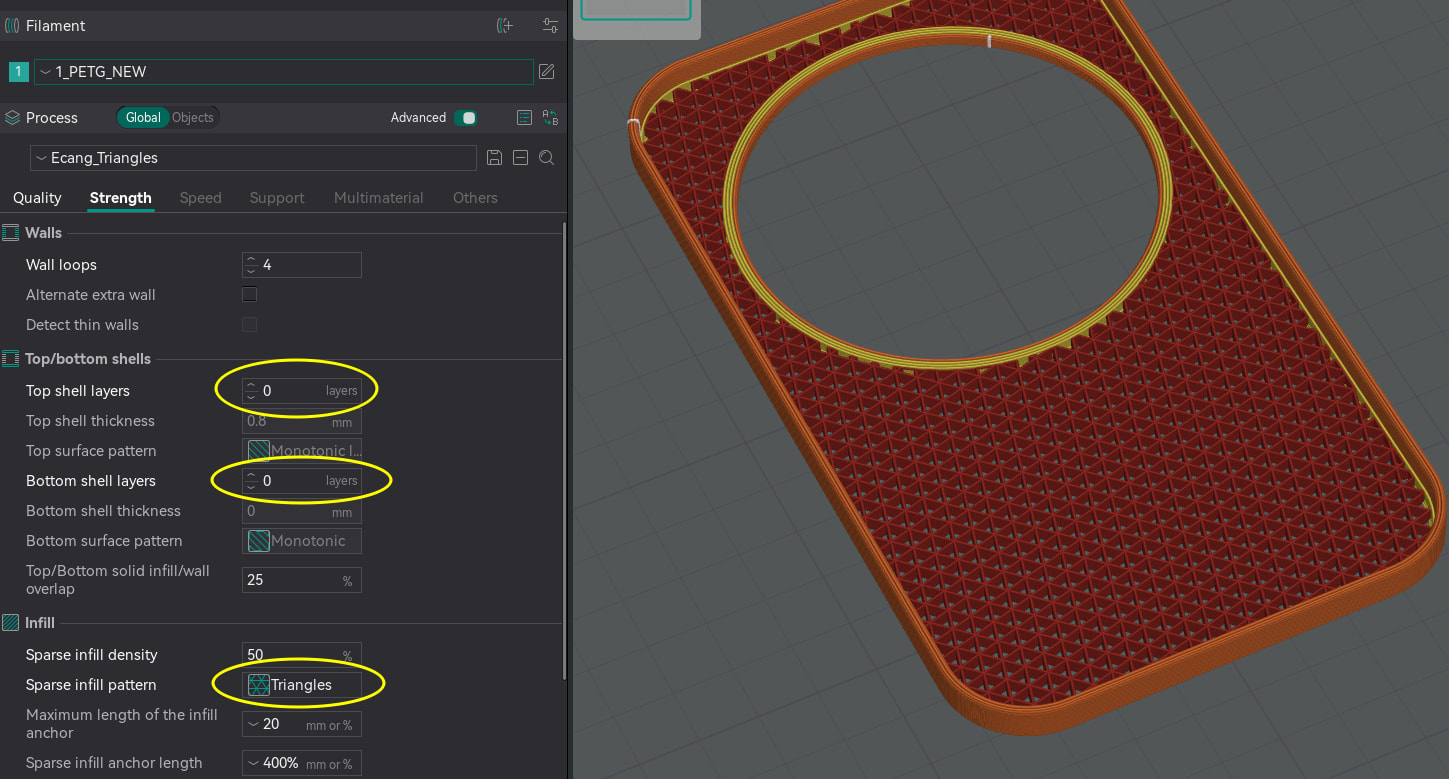Open the process settings list icon
The height and width of the screenshot is (779, 1449).
click(x=524, y=118)
